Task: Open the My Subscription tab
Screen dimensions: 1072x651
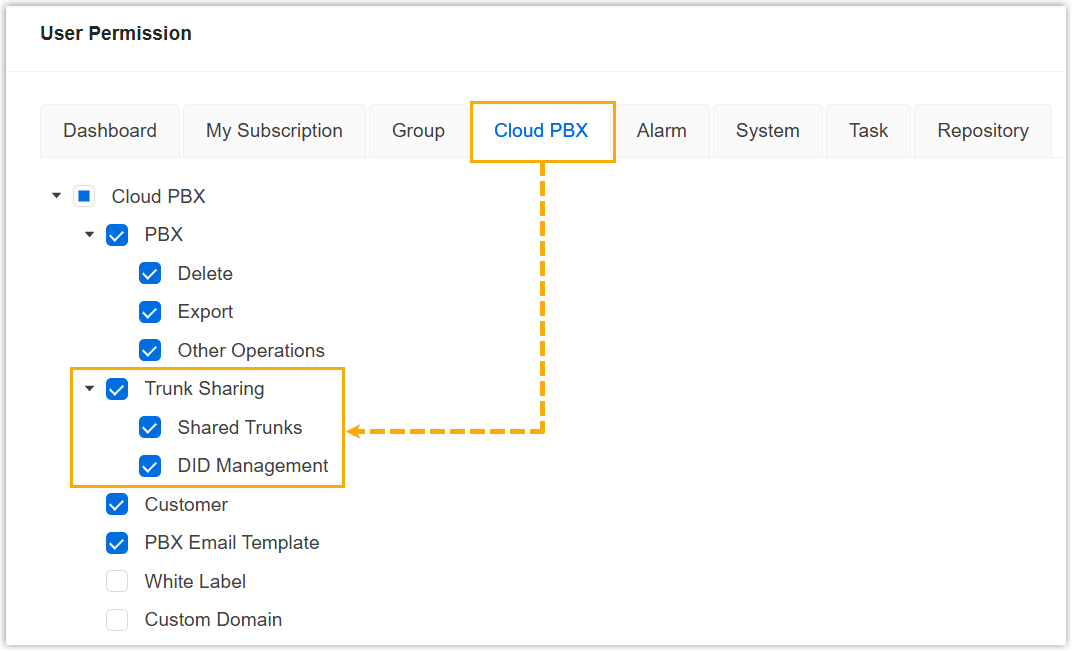Action: [274, 131]
